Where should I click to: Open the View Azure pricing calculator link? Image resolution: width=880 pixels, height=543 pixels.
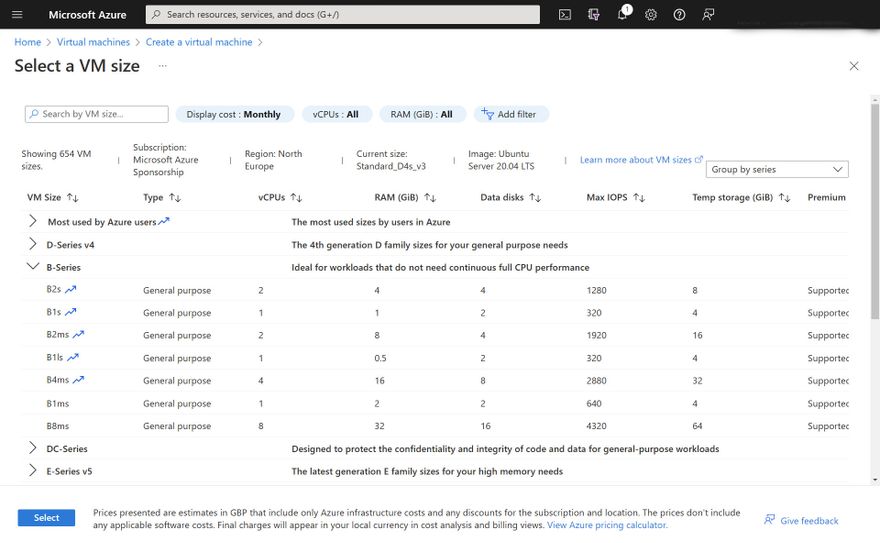coord(607,525)
